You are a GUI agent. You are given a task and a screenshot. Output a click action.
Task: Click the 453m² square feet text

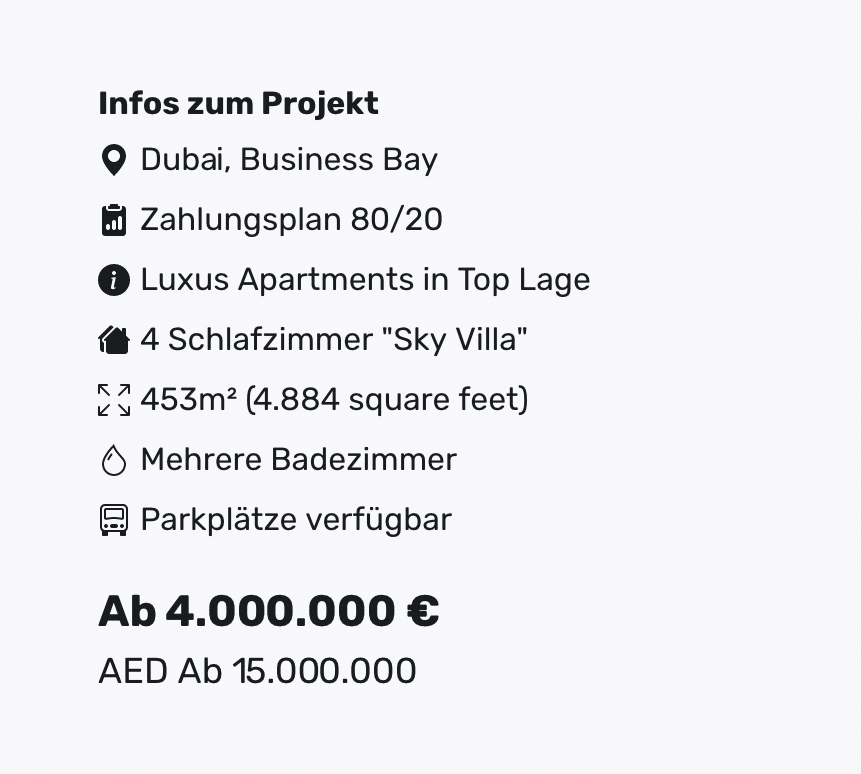point(334,399)
